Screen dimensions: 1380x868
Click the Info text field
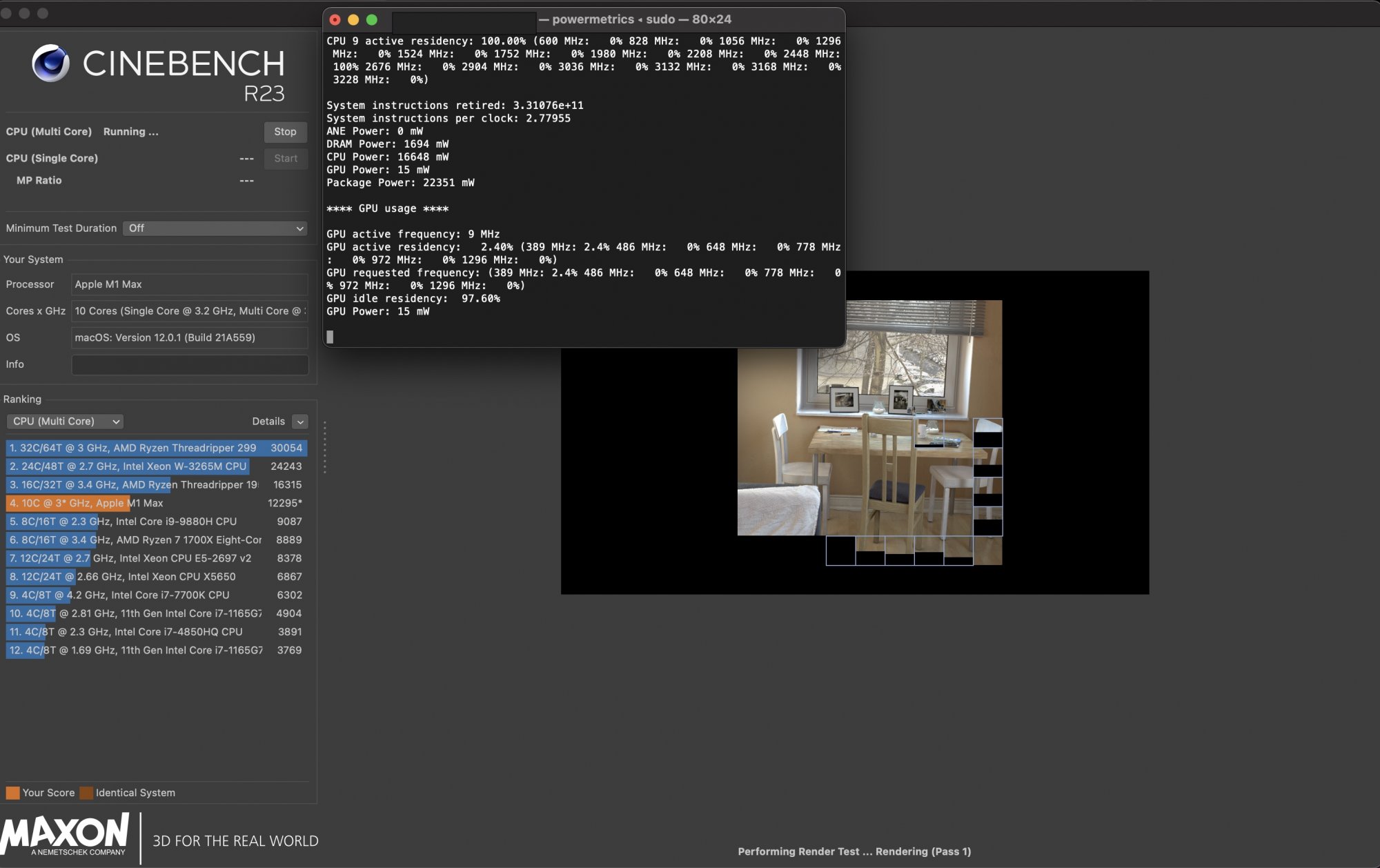190,365
